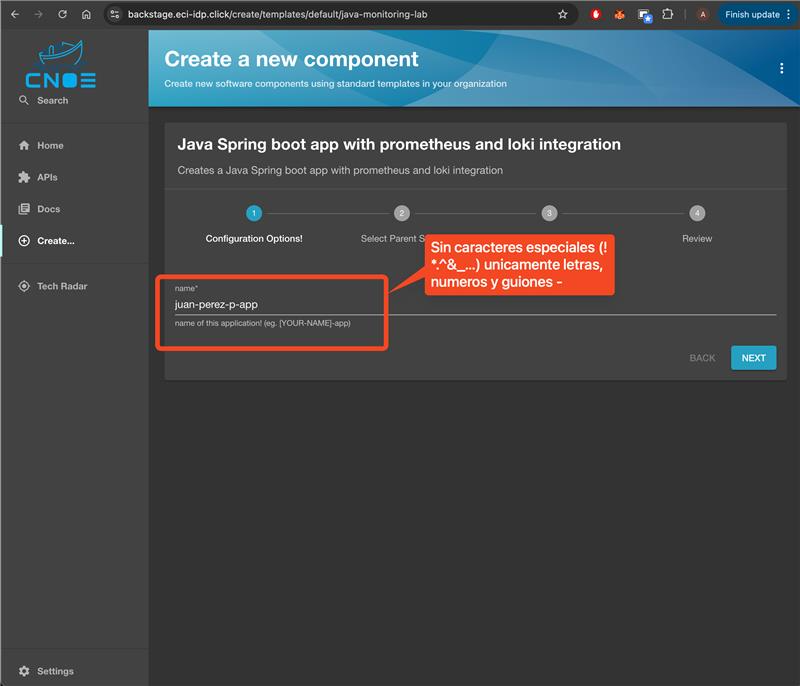800x686 pixels.
Task: Reload the browser page
Action: coord(62,15)
